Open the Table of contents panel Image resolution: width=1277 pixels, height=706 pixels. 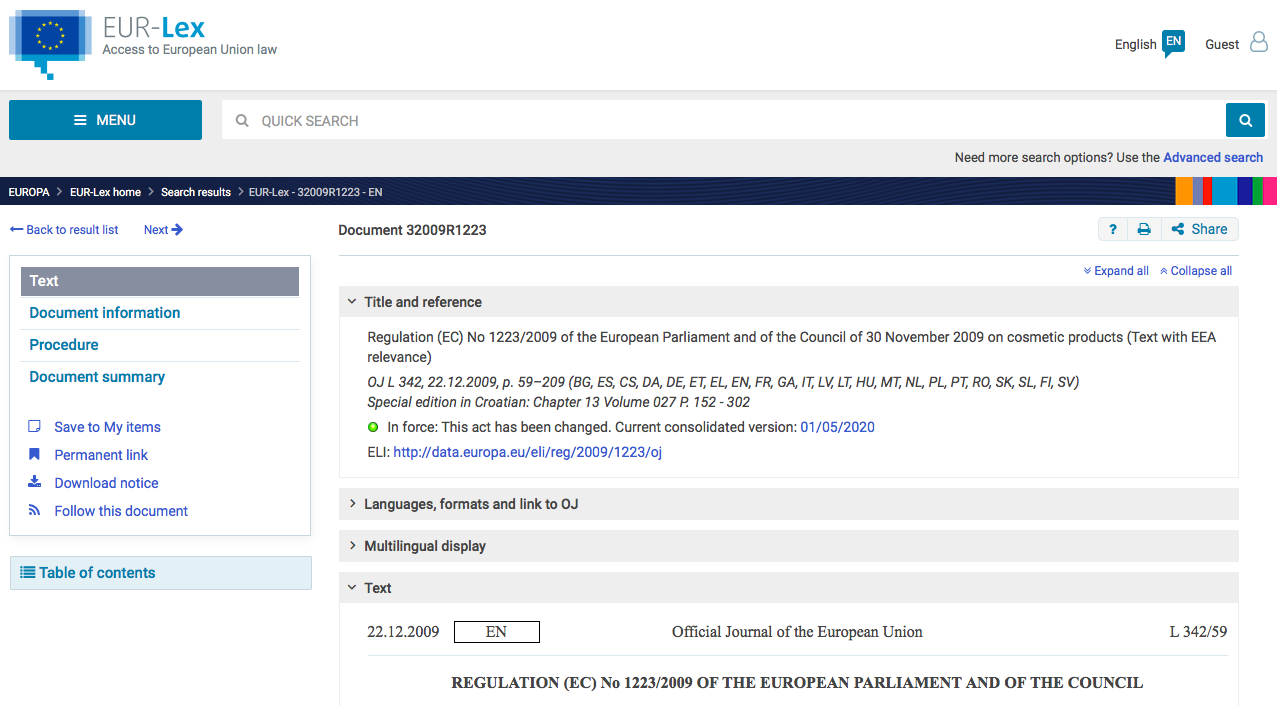[97, 573]
